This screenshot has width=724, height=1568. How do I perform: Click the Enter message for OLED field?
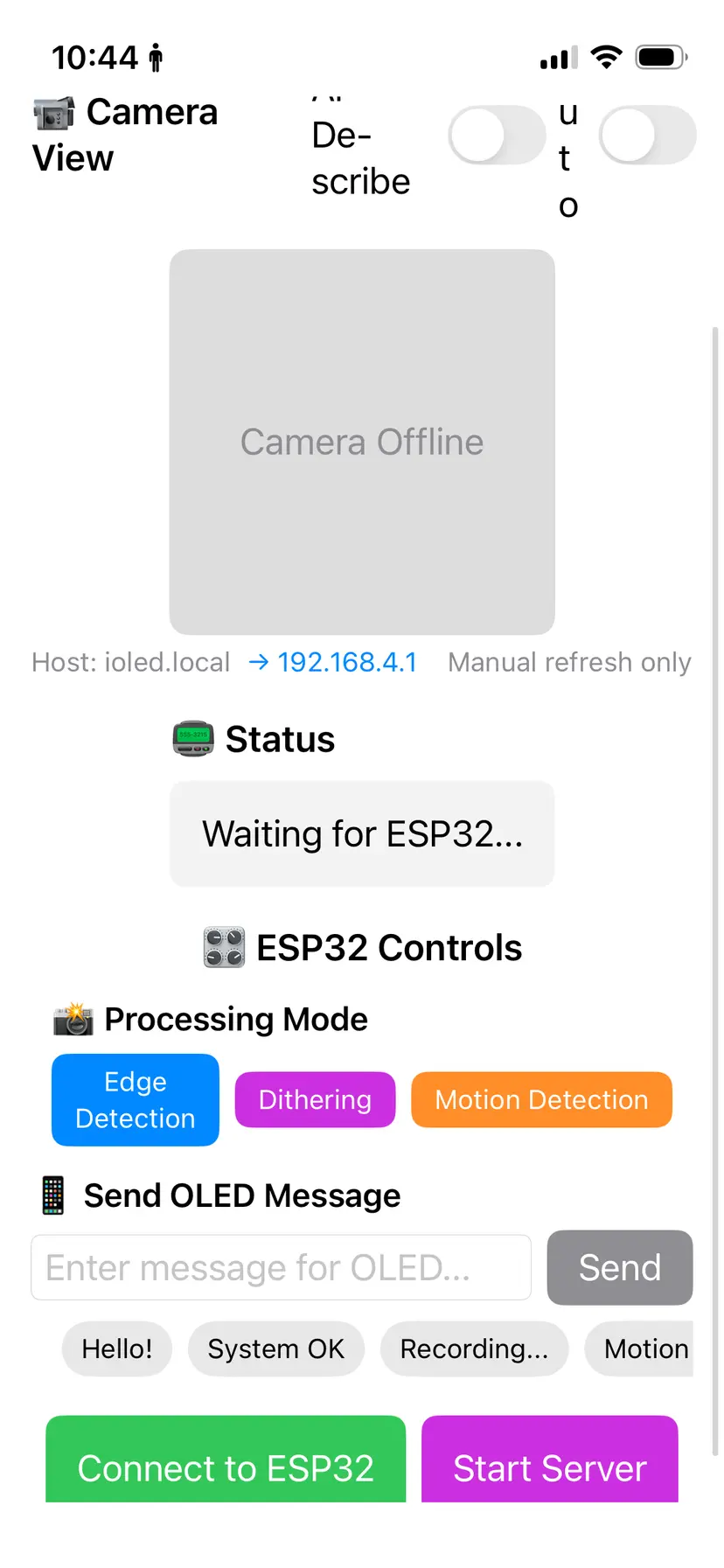coord(281,1267)
